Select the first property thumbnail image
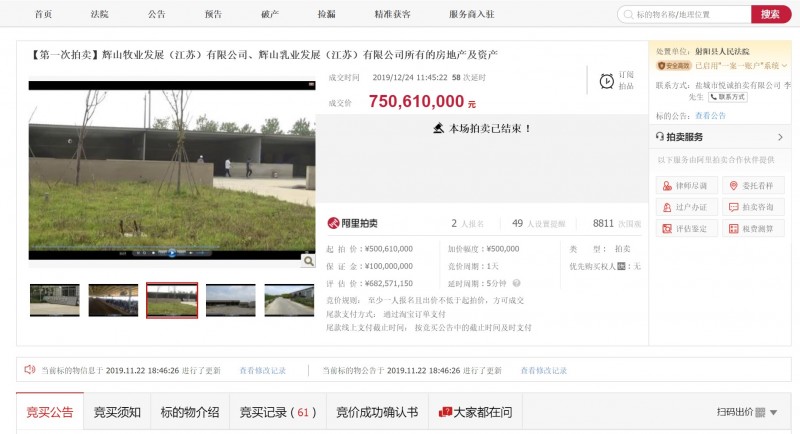The width and height of the screenshot is (800, 434). 55,300
